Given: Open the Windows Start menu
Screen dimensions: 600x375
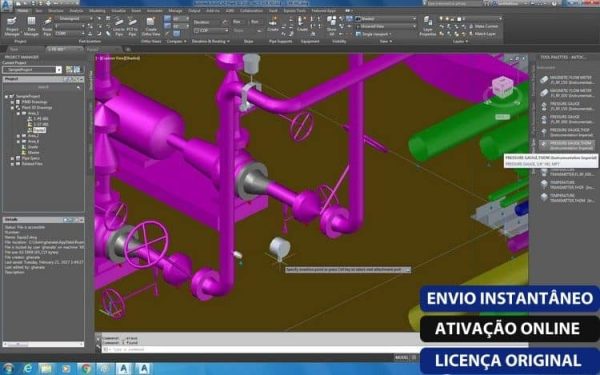Looking at the screenshot, I should tap(8, 368).
